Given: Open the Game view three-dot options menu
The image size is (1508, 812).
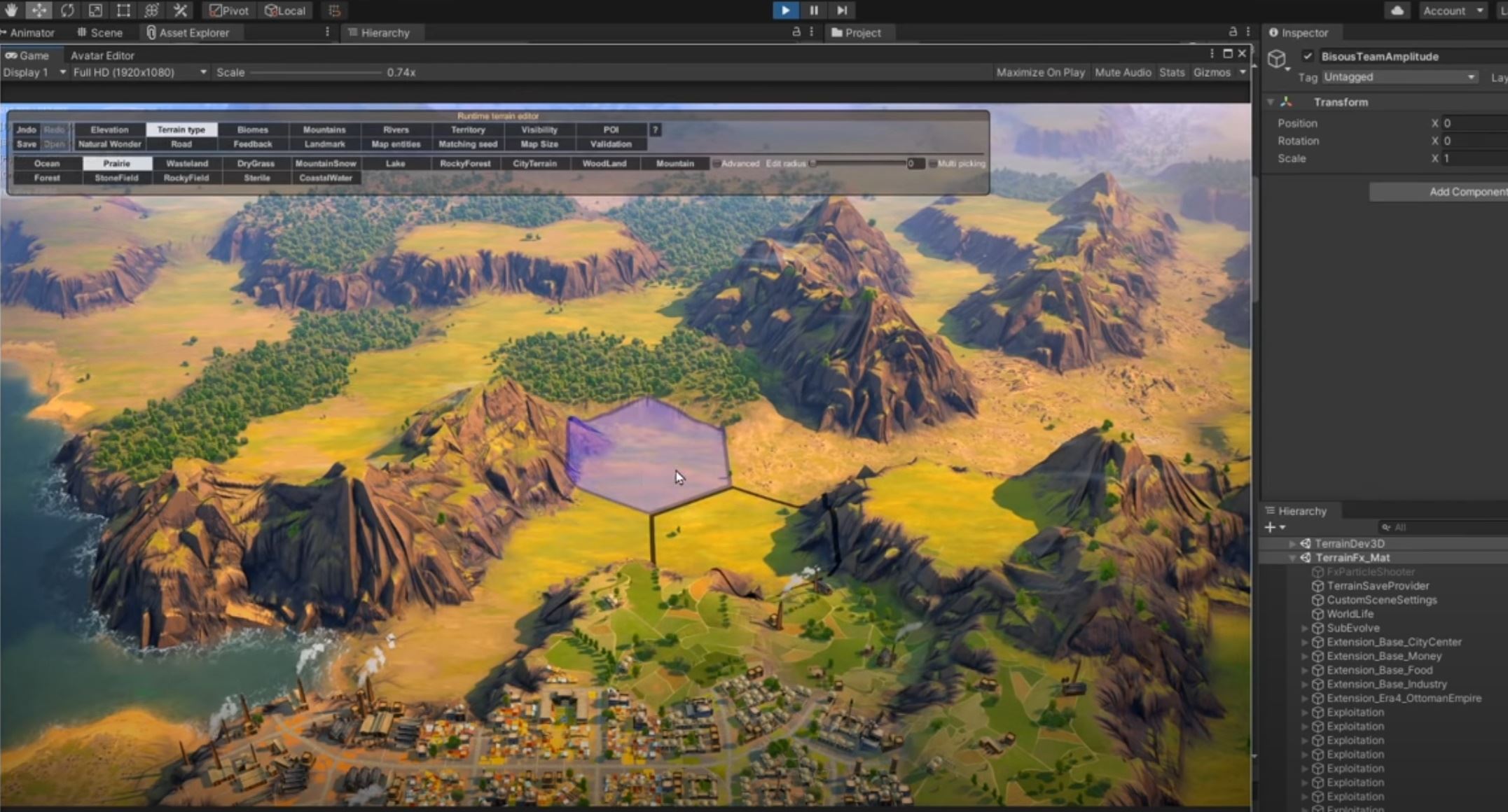Looking at the screenshot, I should click(x=1212, y=54).
